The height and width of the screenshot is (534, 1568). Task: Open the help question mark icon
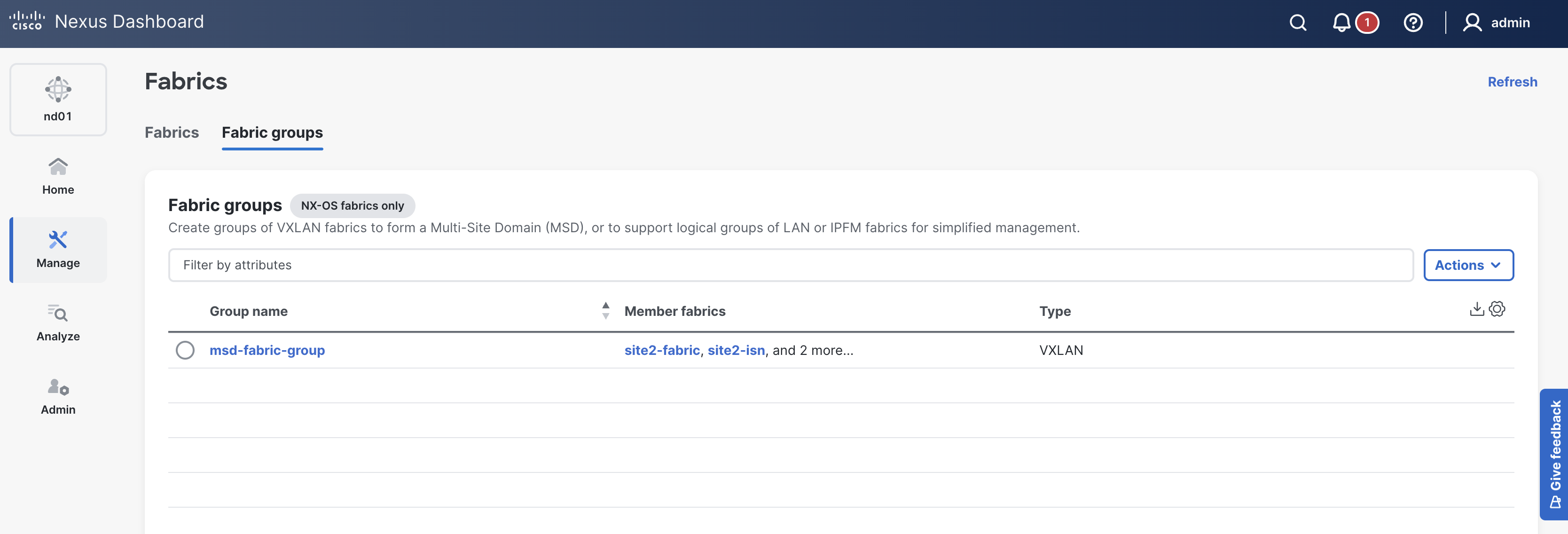1413,23
